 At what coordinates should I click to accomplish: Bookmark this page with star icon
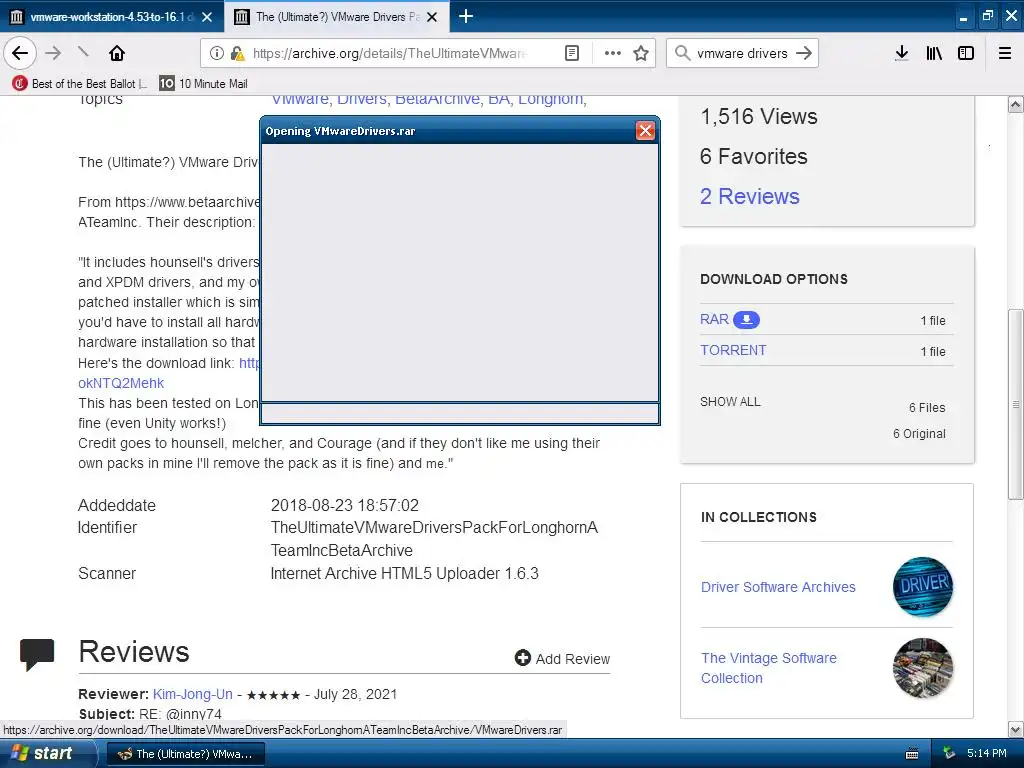point(641,53)
